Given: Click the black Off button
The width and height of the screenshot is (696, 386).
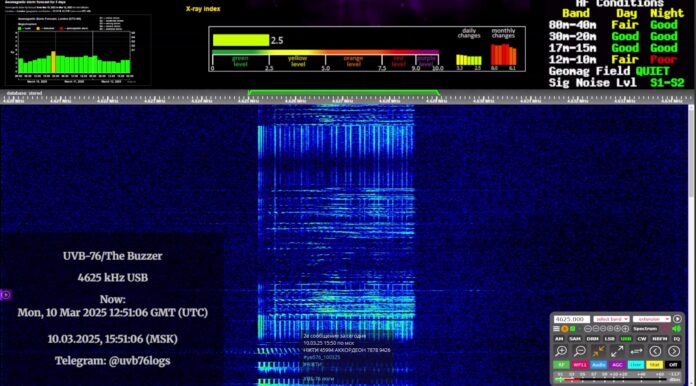Looking at the screenshot, I should [x=673, y=365].
